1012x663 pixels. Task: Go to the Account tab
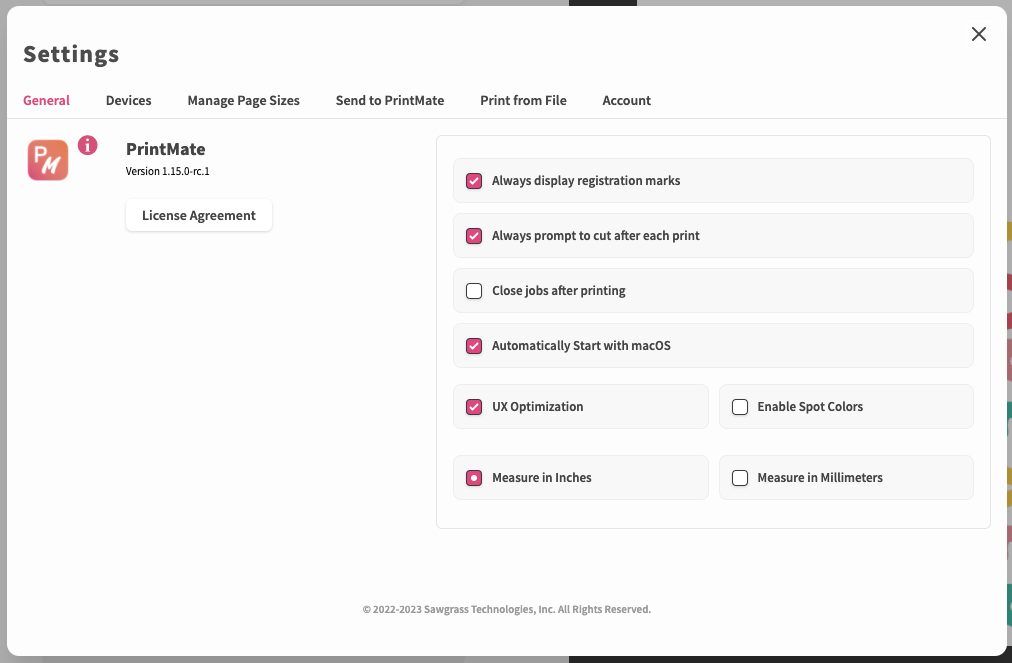point(627,101)
